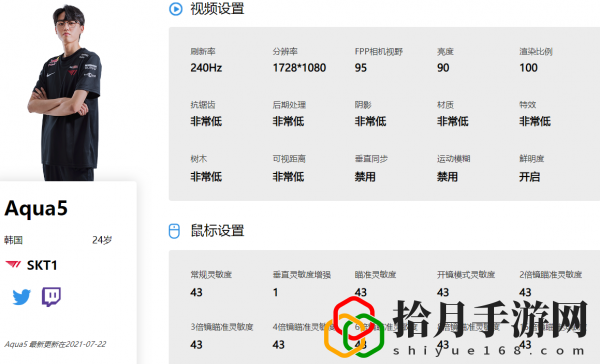Click the SKT1 team name link

42,265
